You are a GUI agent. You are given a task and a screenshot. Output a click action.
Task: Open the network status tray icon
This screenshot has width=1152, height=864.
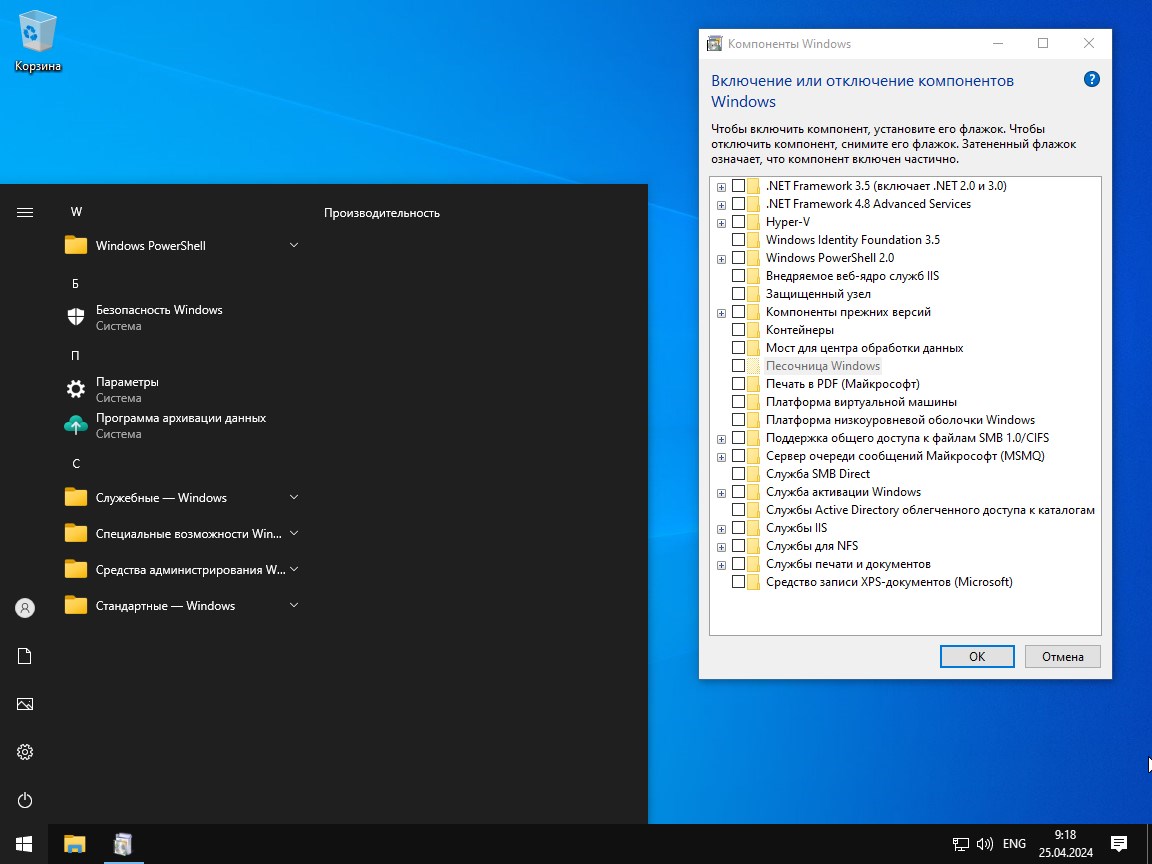(x=960, y=844)
